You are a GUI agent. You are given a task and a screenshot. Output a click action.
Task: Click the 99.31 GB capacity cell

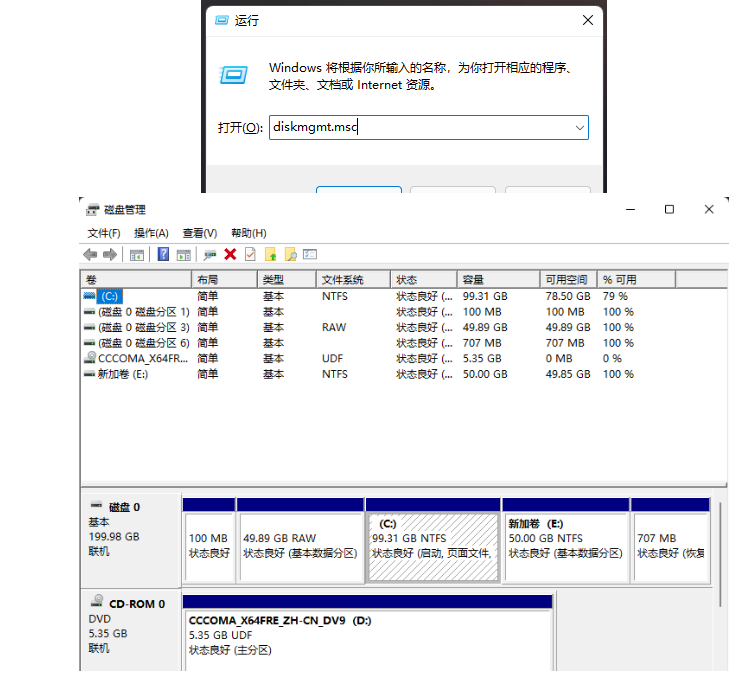(x=485, y=296)
